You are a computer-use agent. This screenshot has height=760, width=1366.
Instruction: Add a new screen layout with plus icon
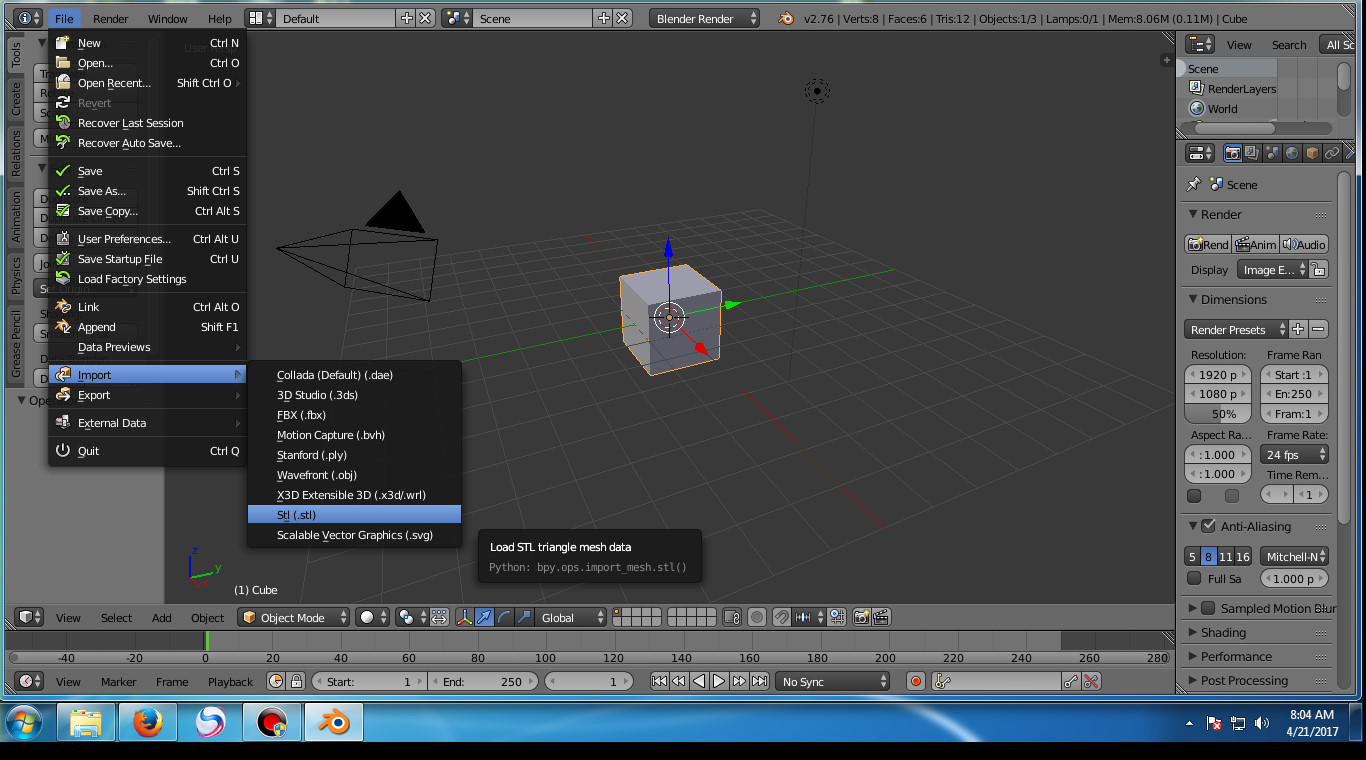coord(406,18)
